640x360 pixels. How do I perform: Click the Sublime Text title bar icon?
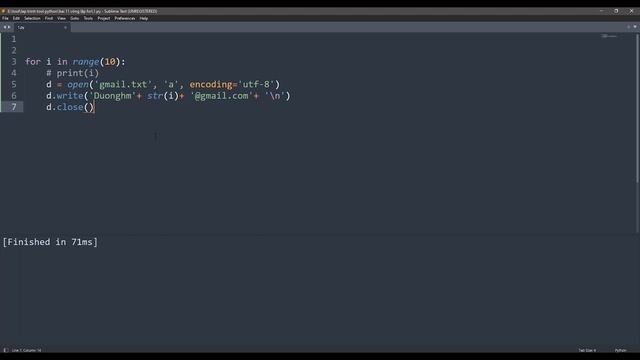[3, 11]
